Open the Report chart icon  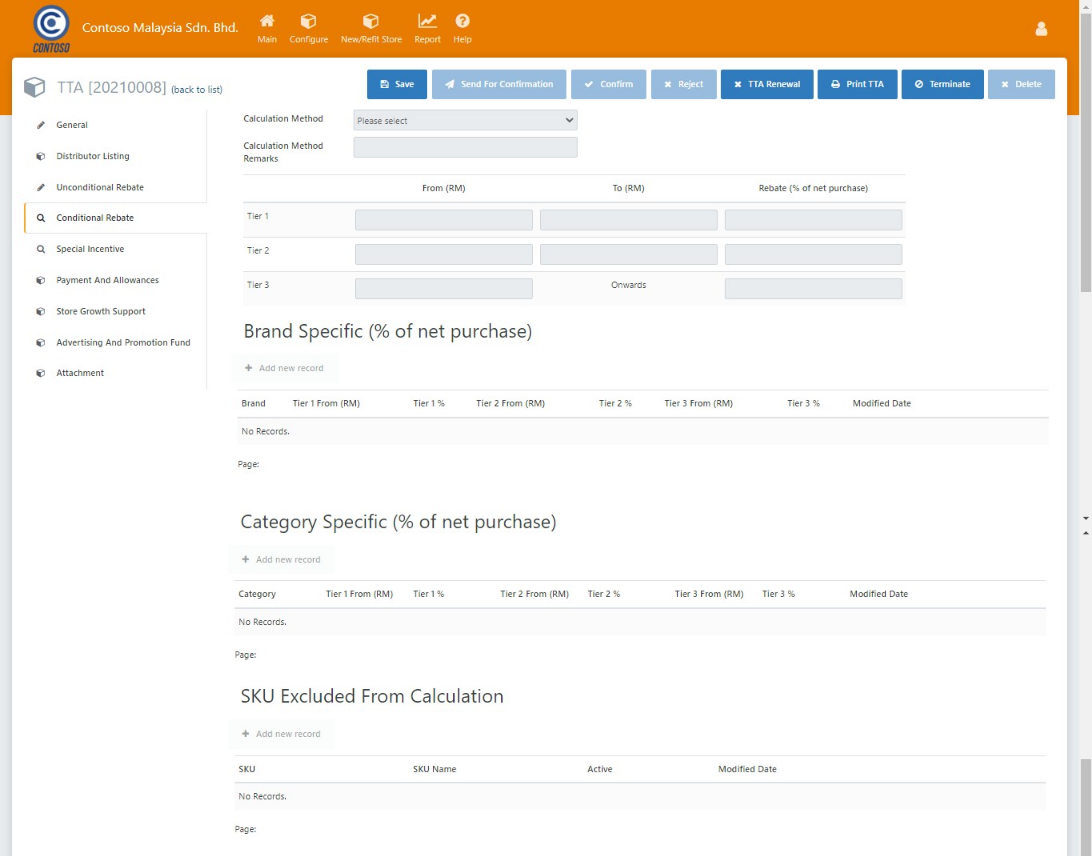[x=427, y=22]
